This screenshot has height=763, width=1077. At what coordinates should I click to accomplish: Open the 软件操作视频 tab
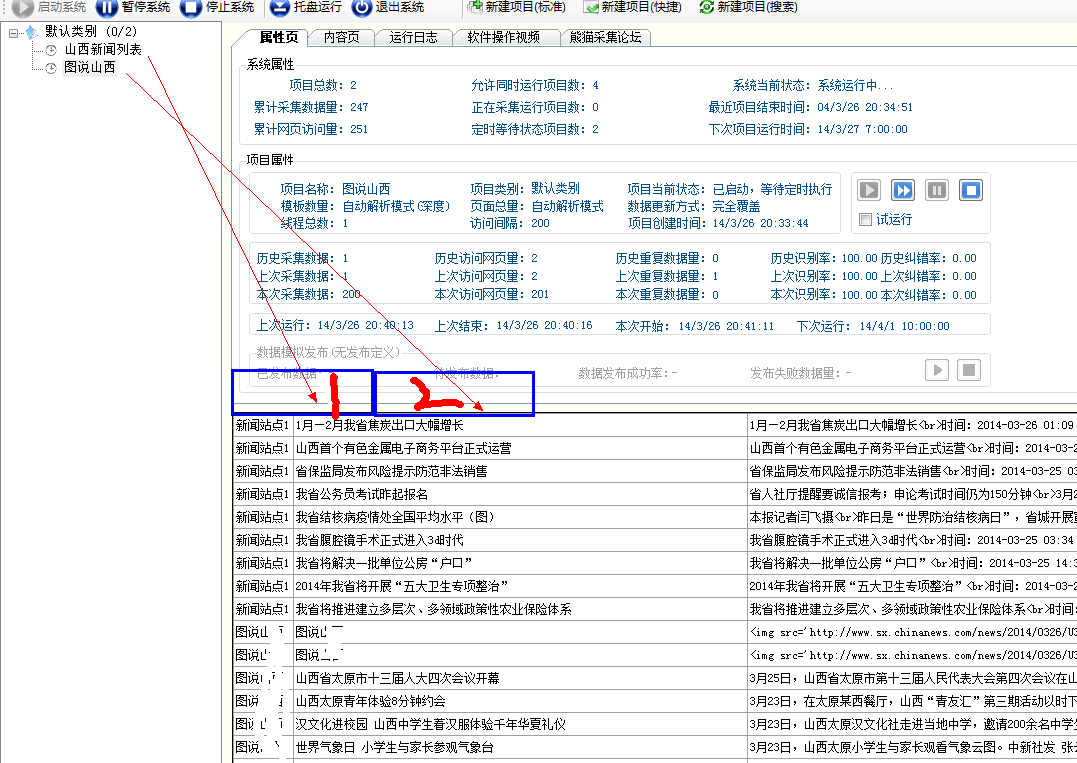click(x=504, y=38)
